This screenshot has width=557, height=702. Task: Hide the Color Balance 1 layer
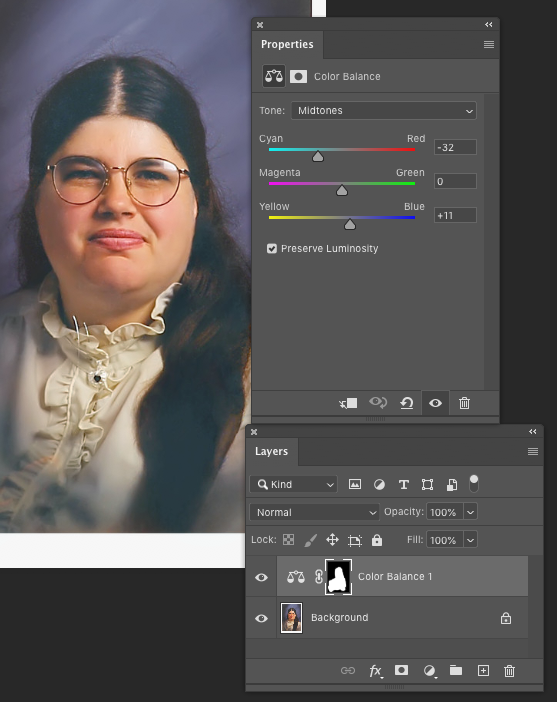click(x=261, y=577)
